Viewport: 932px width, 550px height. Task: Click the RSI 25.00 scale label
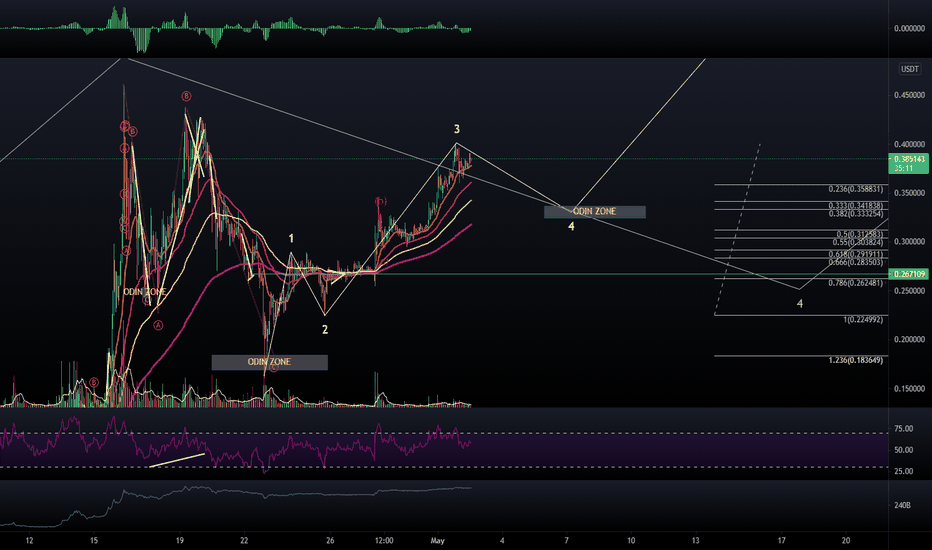[x=903, y=472]
